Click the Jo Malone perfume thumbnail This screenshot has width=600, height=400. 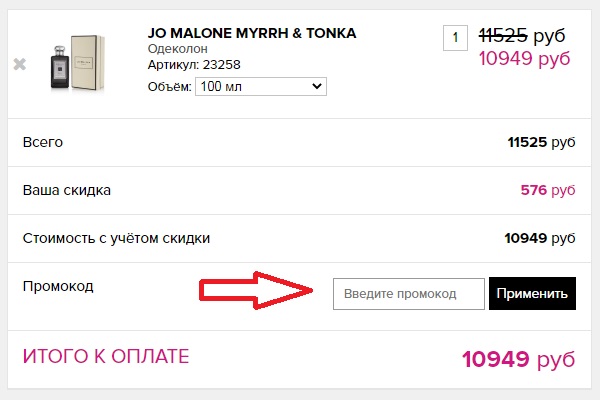(x=76, y=63)
